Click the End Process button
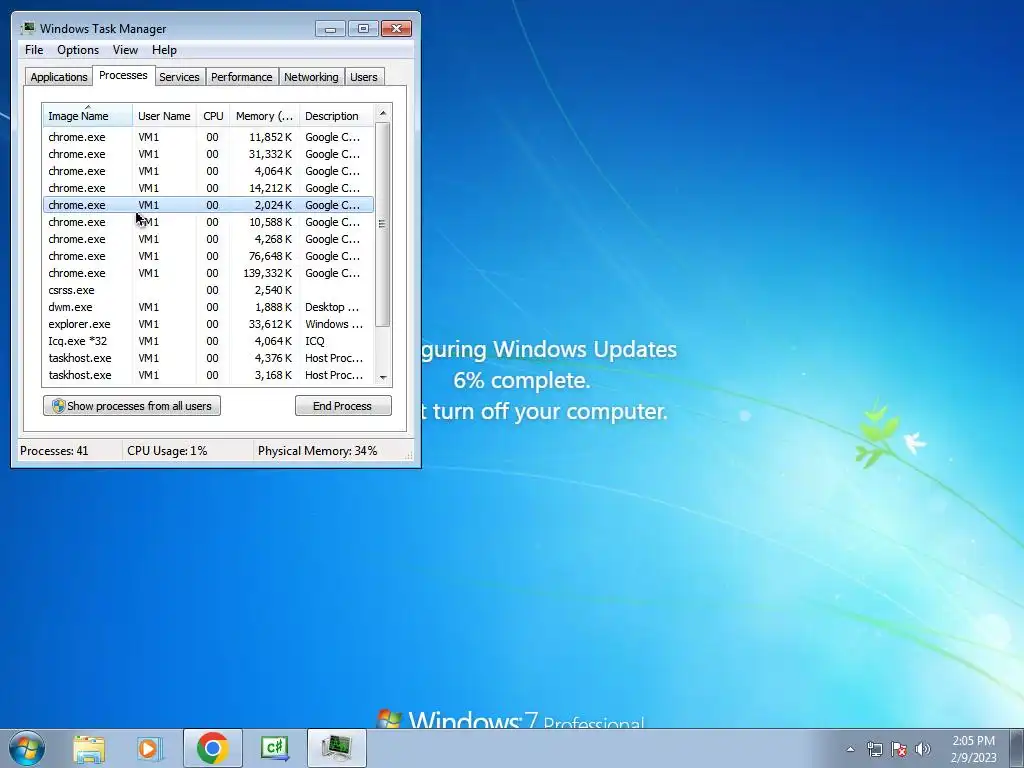 pos(343,406)
